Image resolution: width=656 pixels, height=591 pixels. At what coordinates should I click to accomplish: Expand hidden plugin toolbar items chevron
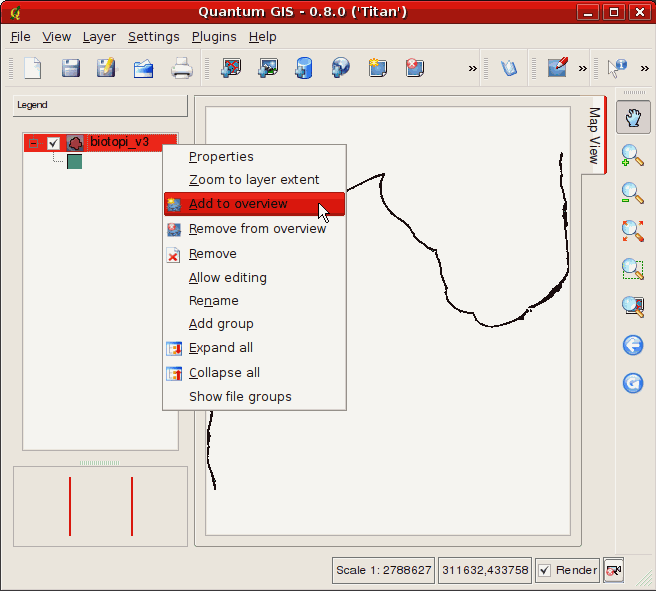pyautogui.click(x=583, y=68)
